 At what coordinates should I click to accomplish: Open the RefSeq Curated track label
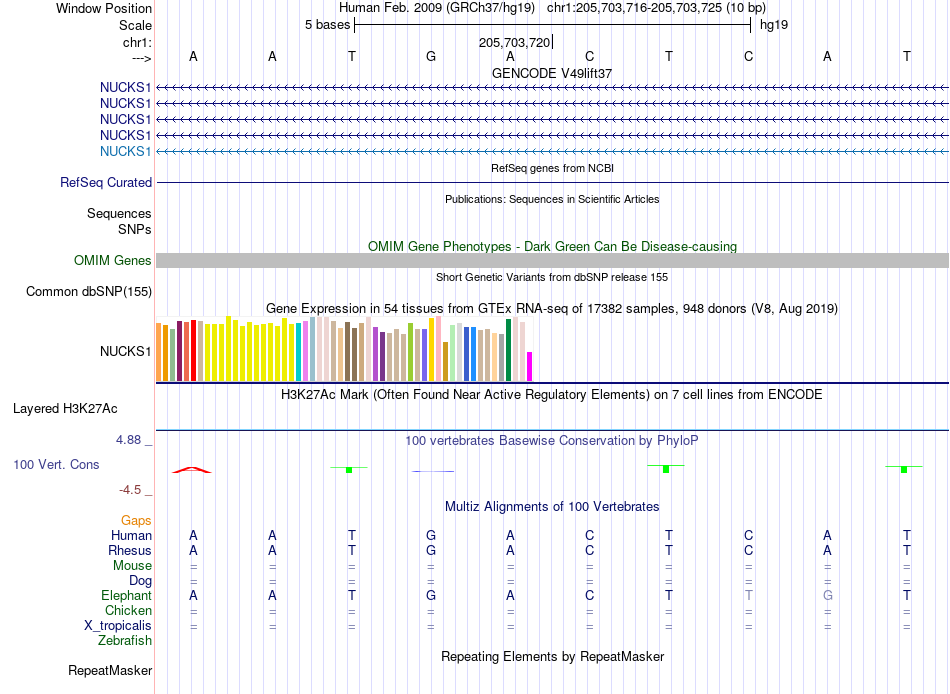(106, 182)
